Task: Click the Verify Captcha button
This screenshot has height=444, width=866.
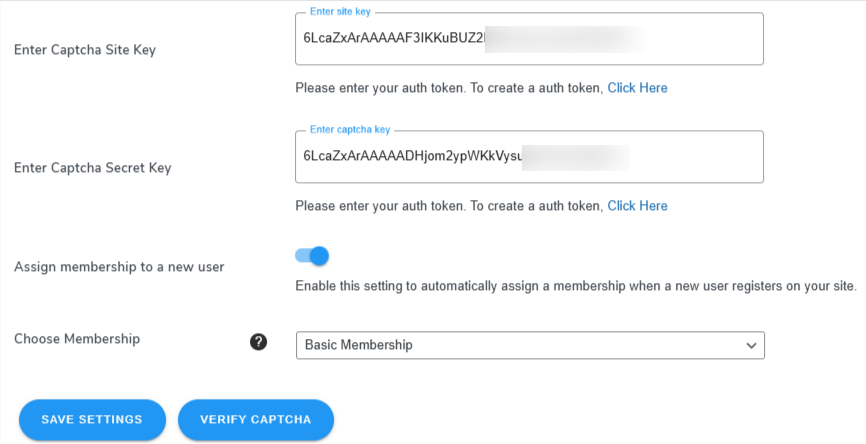Action: (x=256, y=420)
